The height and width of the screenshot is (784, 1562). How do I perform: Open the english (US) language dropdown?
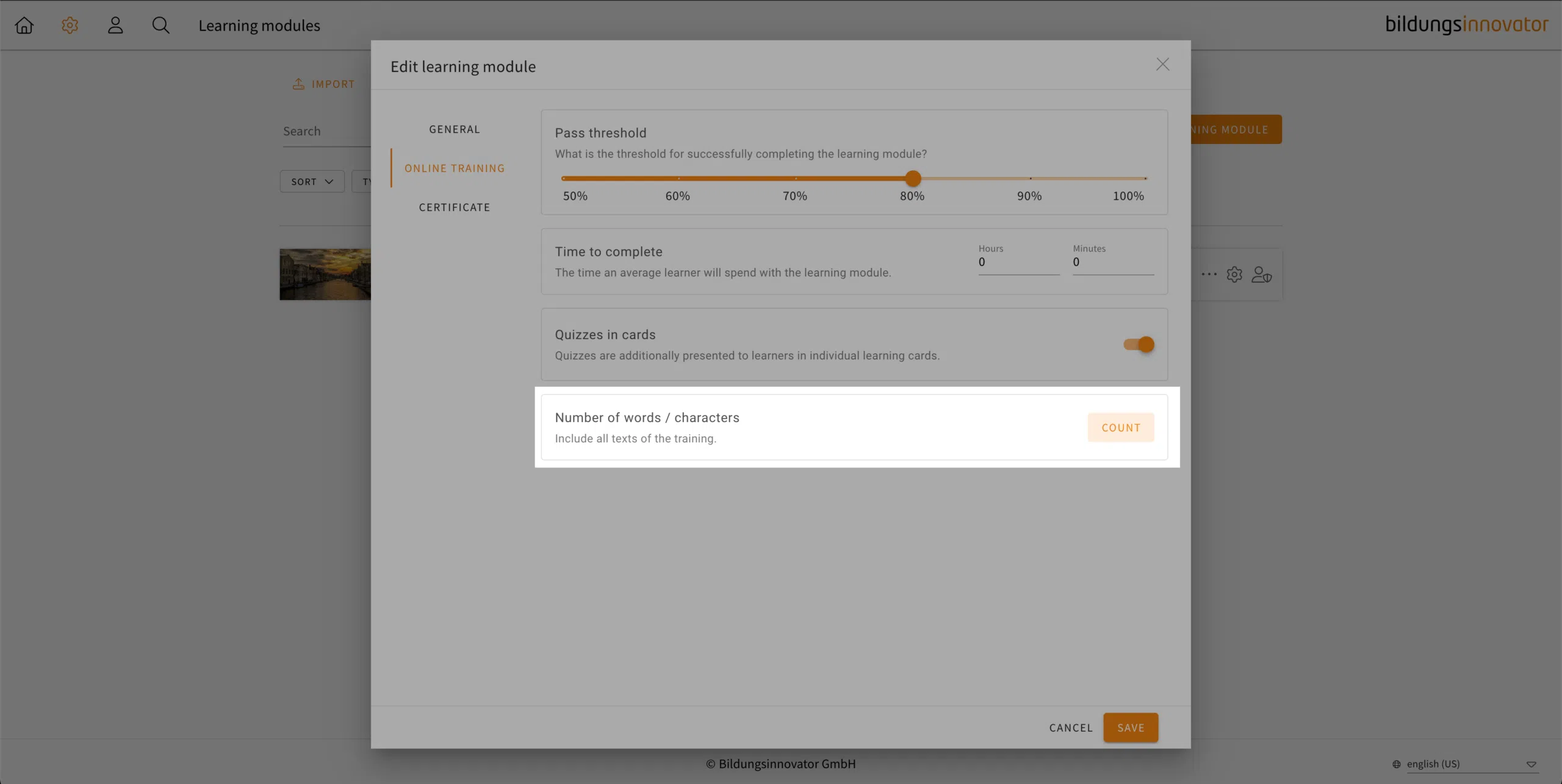coord(1464,764)
